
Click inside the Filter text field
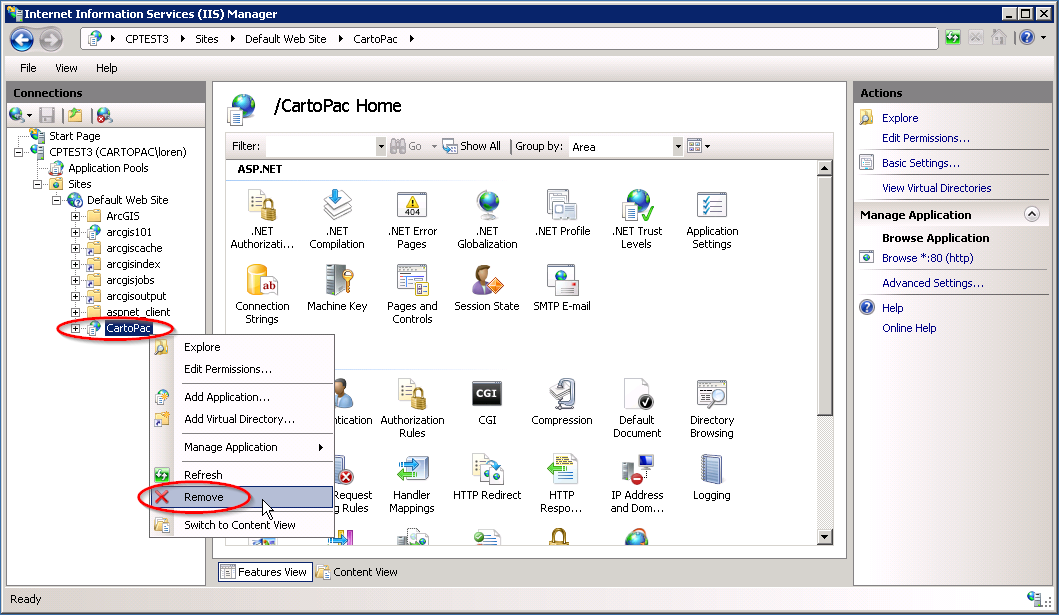click(321, 146)
